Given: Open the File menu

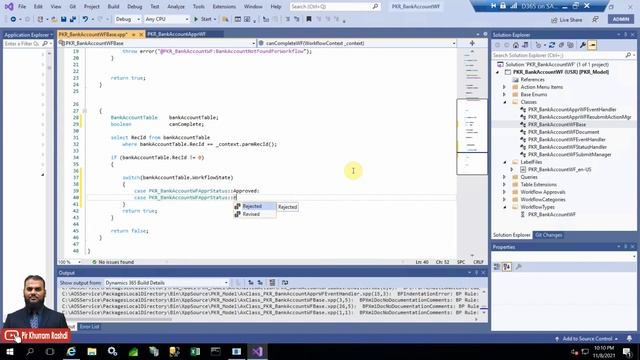Looking at the screenshot, I should click(22, 7).
